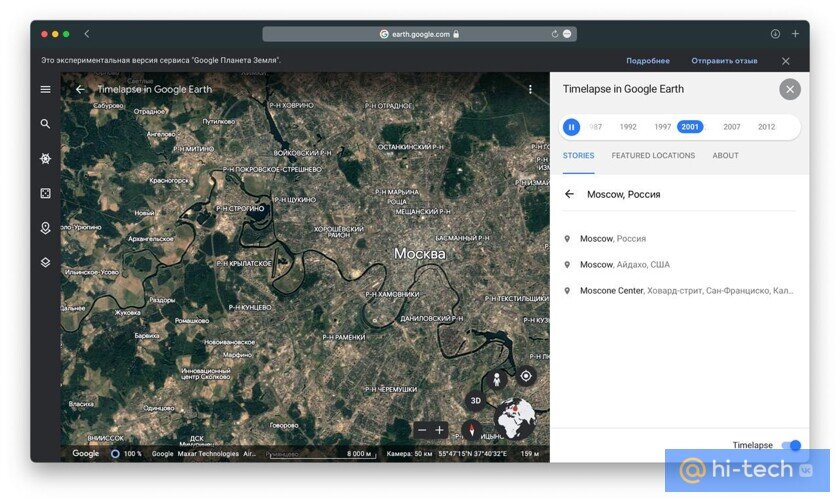This screenshot has width=840, height=502.
Task: Open Подробнее link in banner
Action: point(648,61)
